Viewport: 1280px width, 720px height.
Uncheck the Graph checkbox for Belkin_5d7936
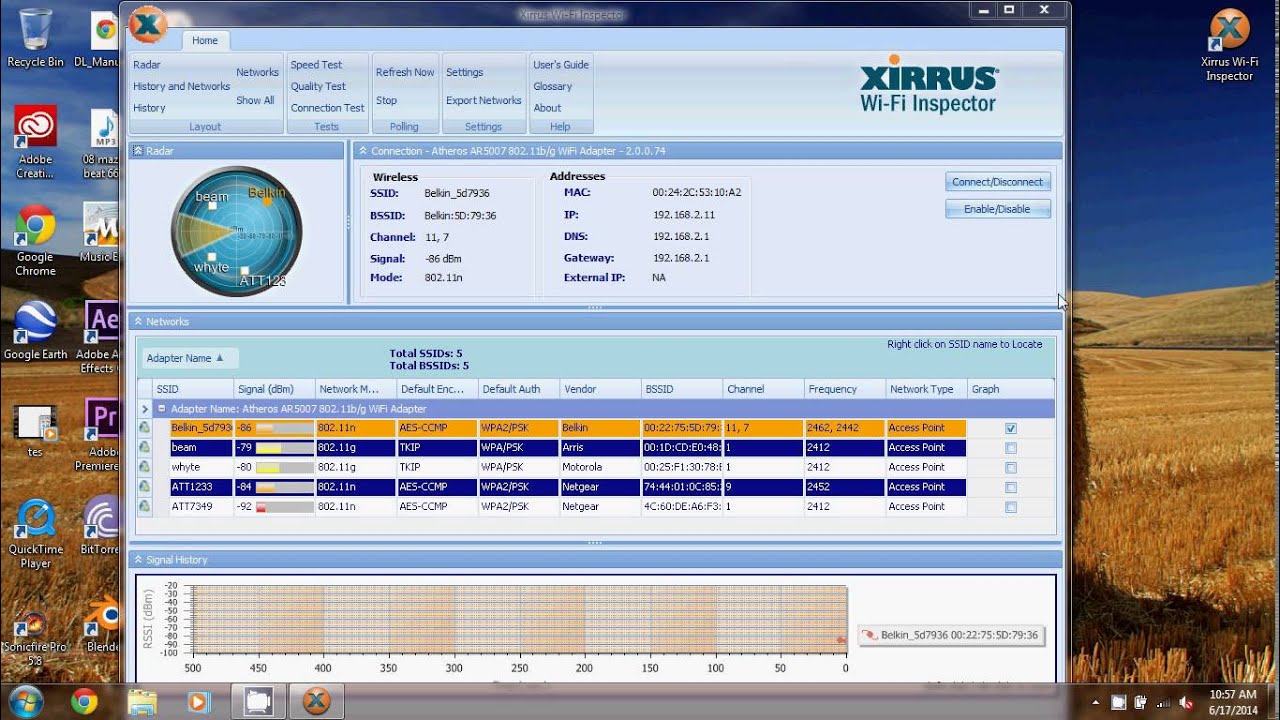click(x=1011, y=428)
